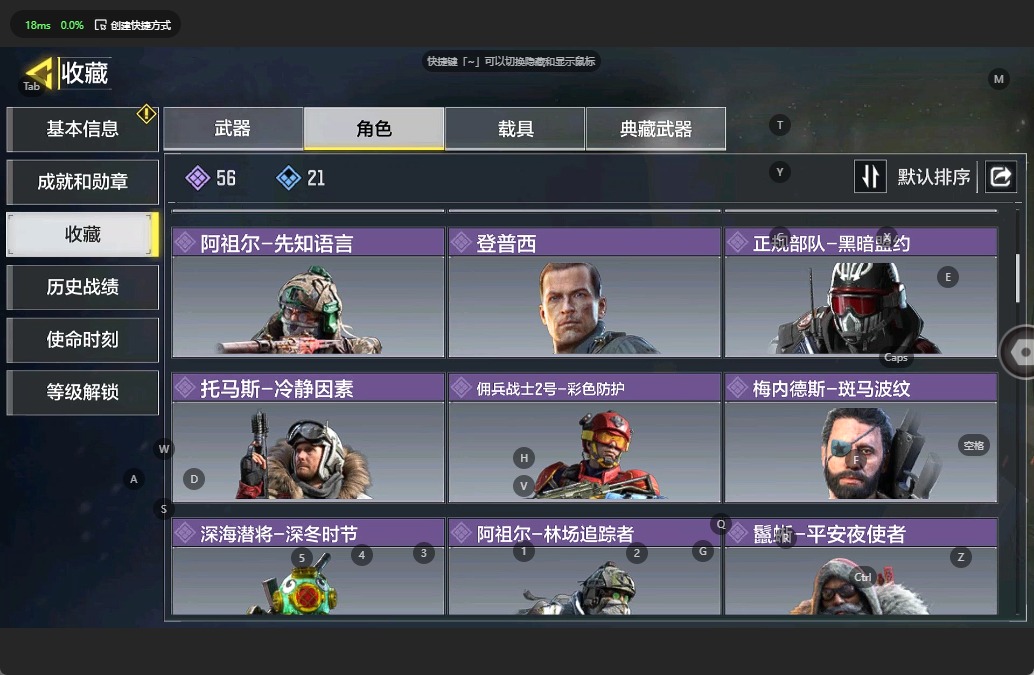Select the 托马斯-冷静因素 character card

click(308, 438)
